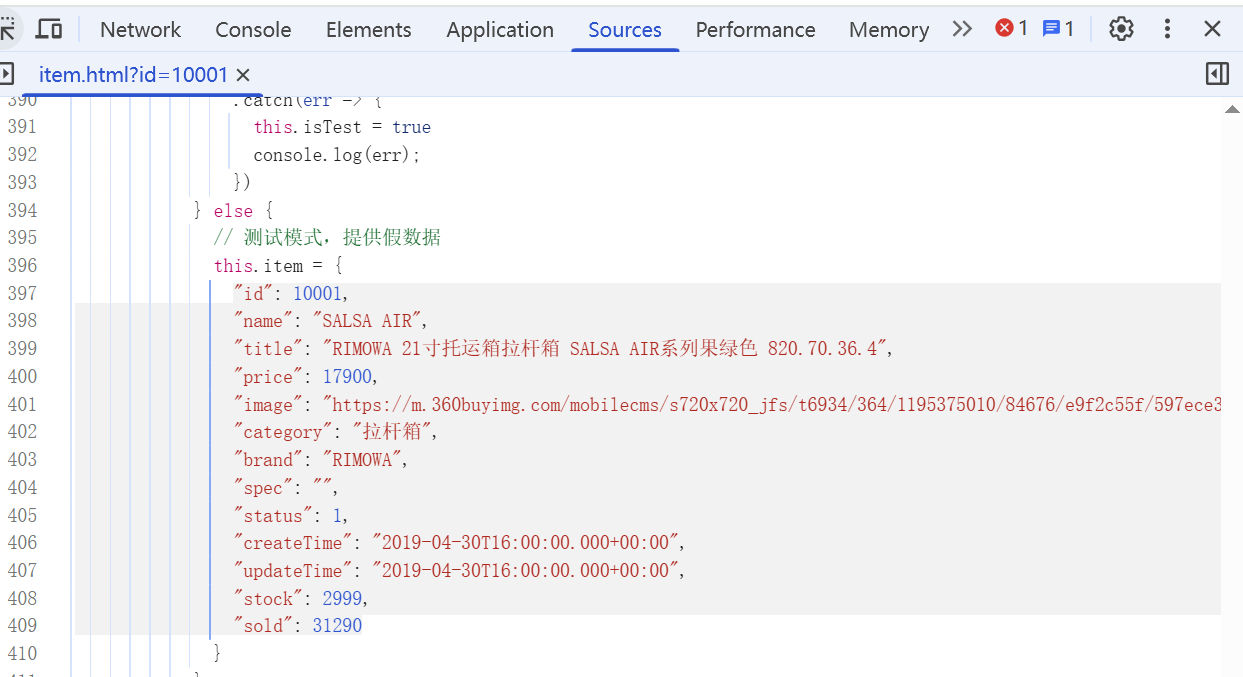Expand more tabs chevron
Viewport: 1243px width, 677px height.
coord(962,29)
